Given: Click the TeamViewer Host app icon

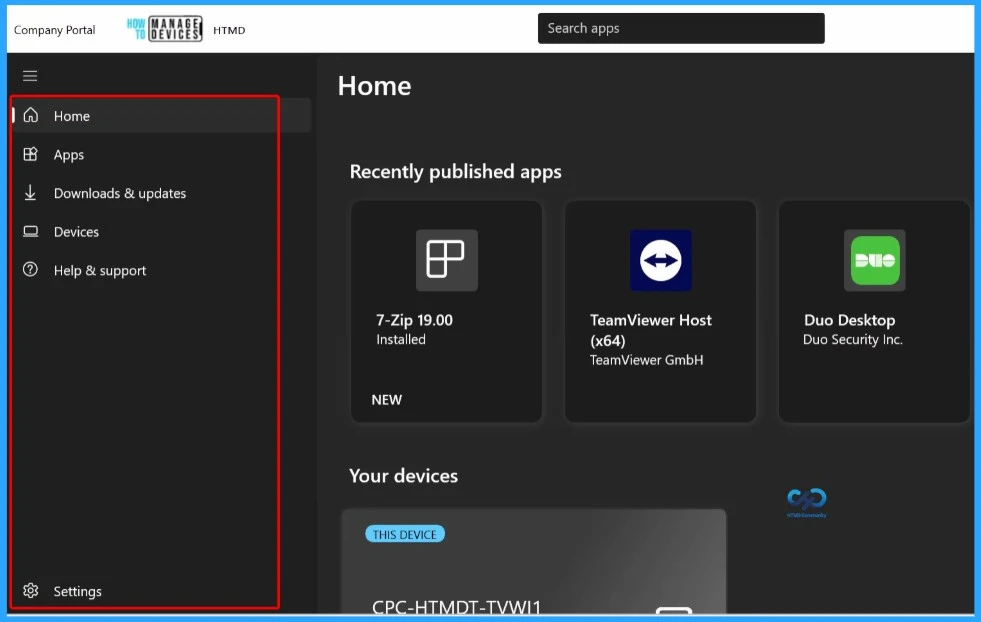Looking at the screenshot, I should (661, 260).
